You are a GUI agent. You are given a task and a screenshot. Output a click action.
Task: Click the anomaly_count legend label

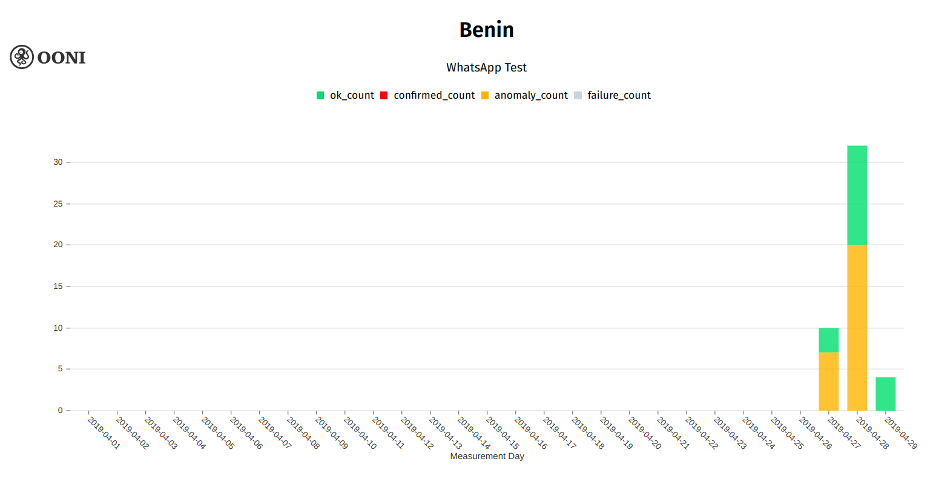tap(531, 95)
